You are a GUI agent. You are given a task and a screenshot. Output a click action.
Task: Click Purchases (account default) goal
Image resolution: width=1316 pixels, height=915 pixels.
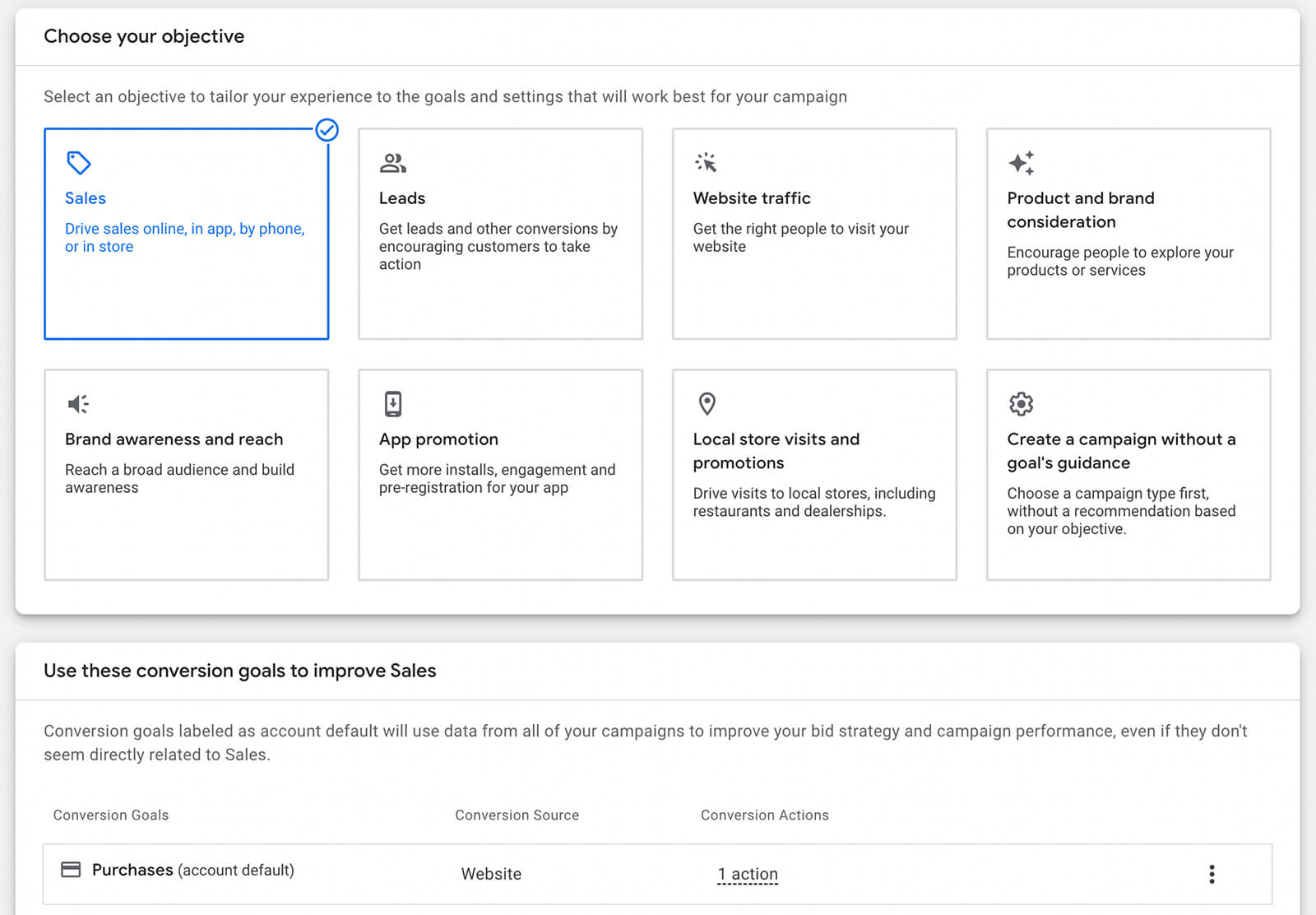point(193,870)
